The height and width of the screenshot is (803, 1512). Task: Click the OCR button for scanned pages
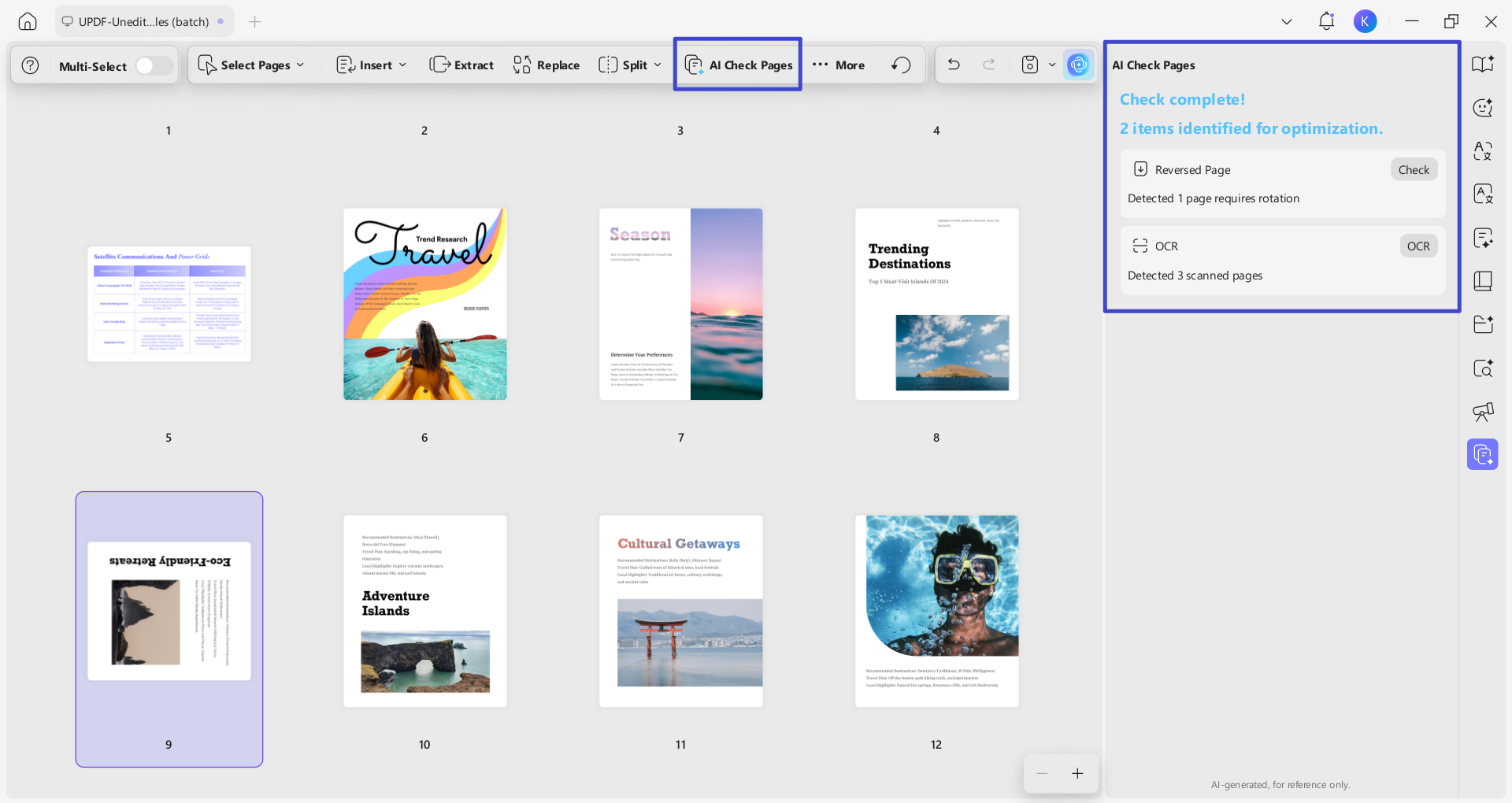(1418, 246)
